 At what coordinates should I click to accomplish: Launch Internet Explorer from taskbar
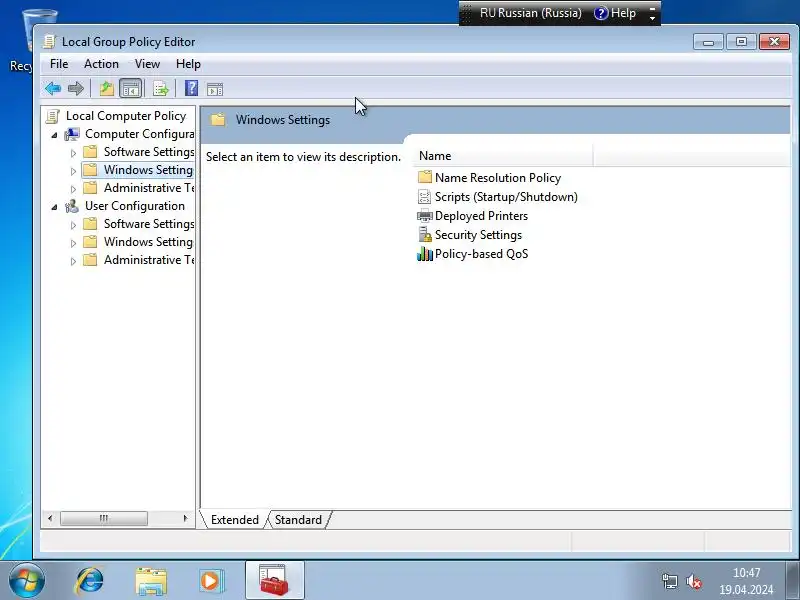[90, 581]
